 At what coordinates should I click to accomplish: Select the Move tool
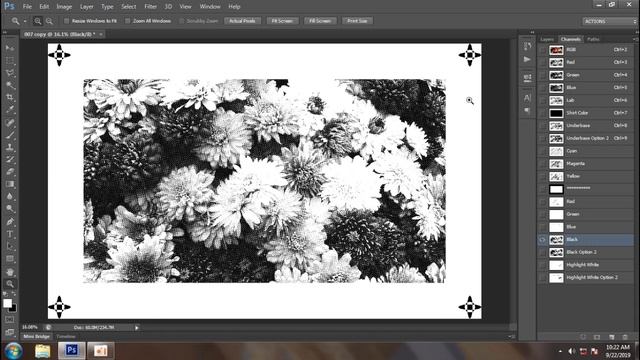(x=10, y=48)
